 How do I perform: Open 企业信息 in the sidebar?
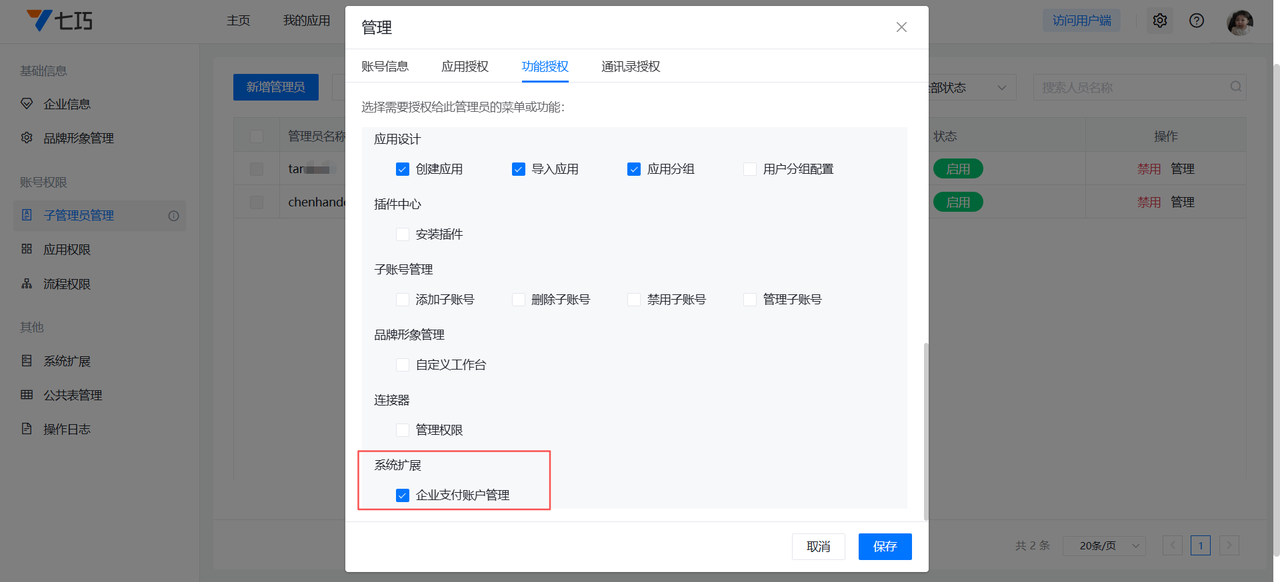pos(66,104)
